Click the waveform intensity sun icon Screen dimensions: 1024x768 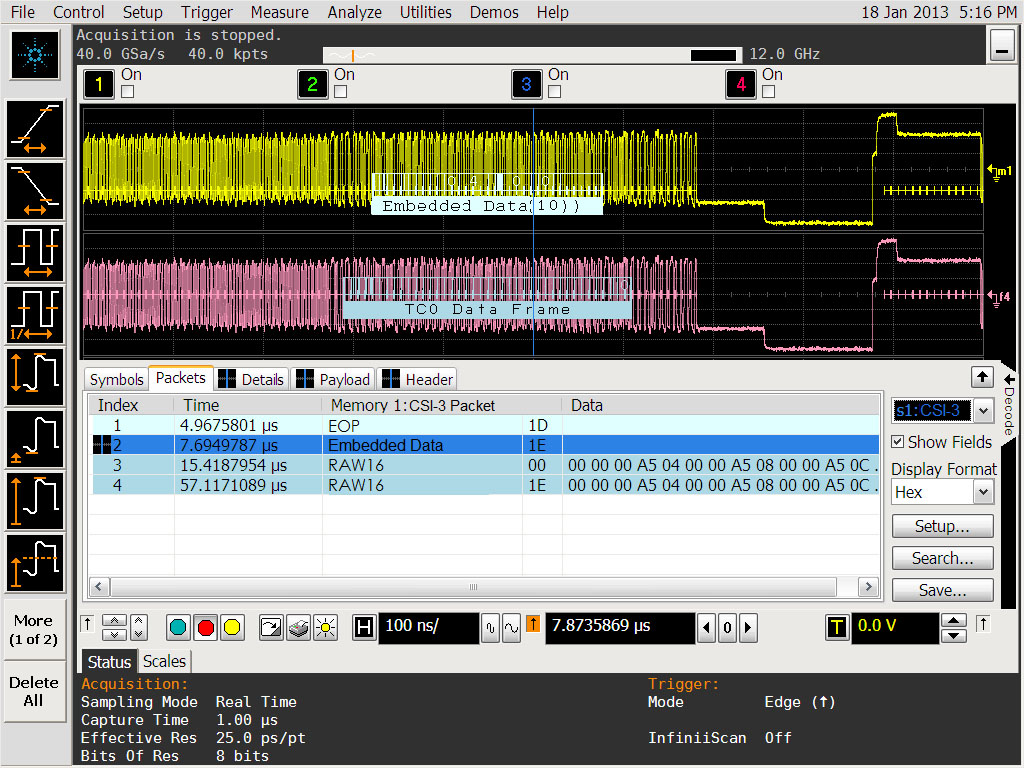tap(325, 627)
